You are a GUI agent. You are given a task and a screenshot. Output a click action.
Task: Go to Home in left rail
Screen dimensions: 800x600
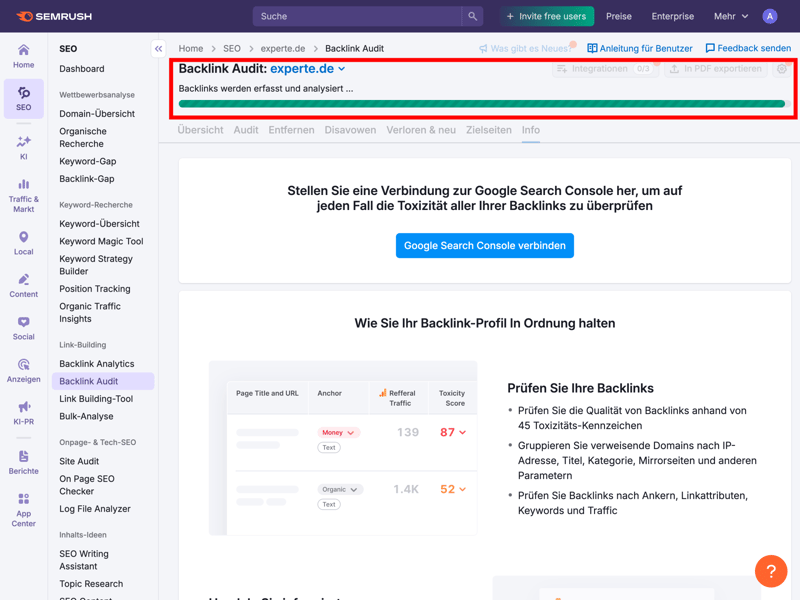point(23,56)
